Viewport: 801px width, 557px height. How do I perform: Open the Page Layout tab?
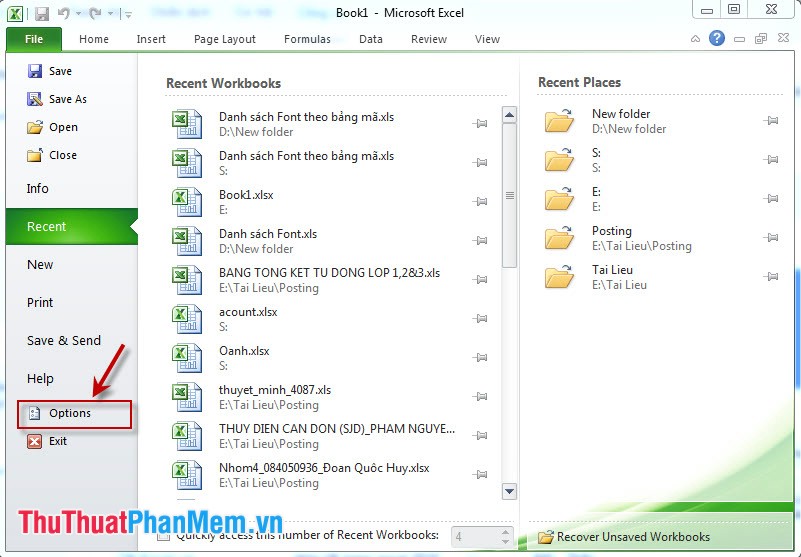(x=225, y=39)
